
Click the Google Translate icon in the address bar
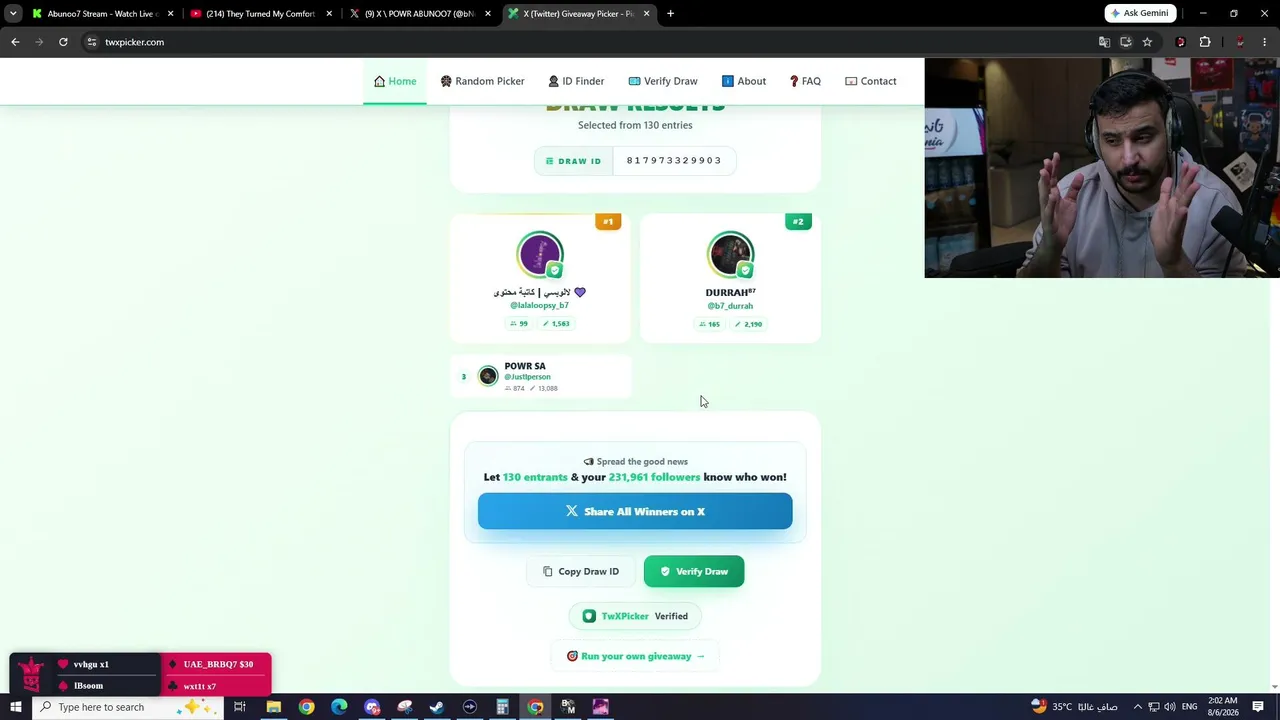click(x=1104, y=42)
